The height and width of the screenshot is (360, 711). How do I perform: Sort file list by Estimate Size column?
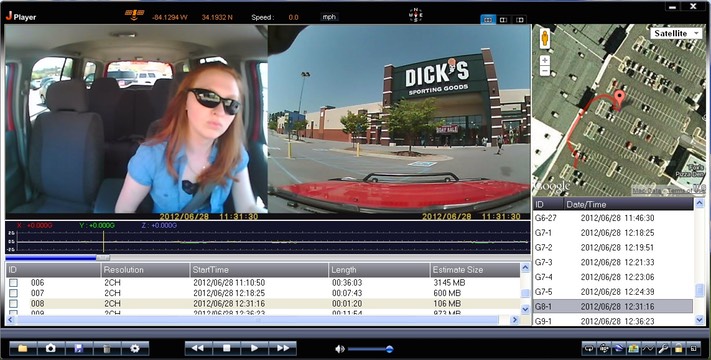(x=475, y=270)
